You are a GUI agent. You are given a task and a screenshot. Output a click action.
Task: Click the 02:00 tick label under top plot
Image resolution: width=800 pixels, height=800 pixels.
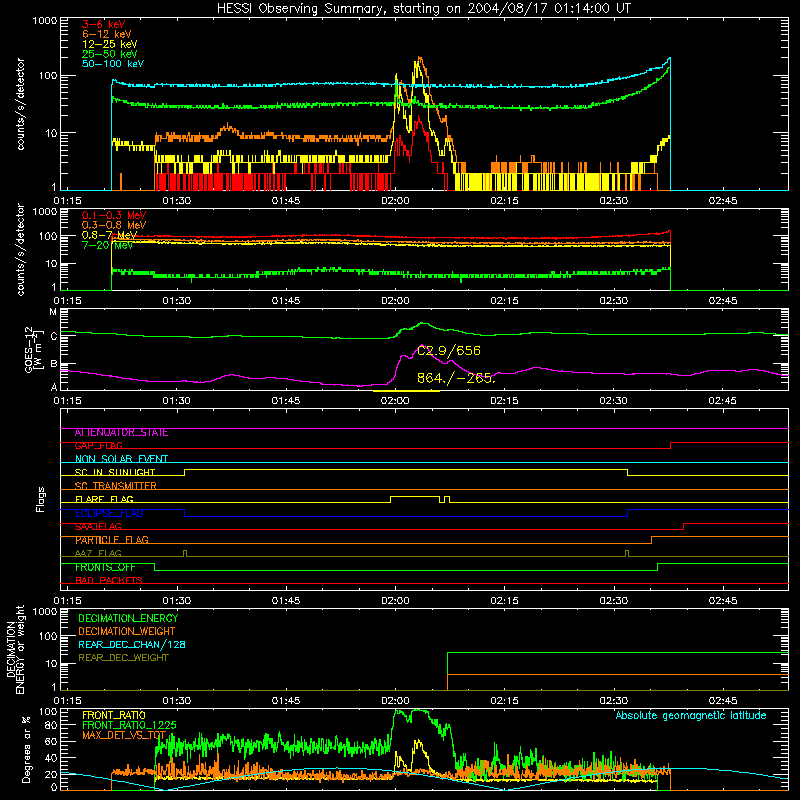pyautogui.click(x=395, y=201)
